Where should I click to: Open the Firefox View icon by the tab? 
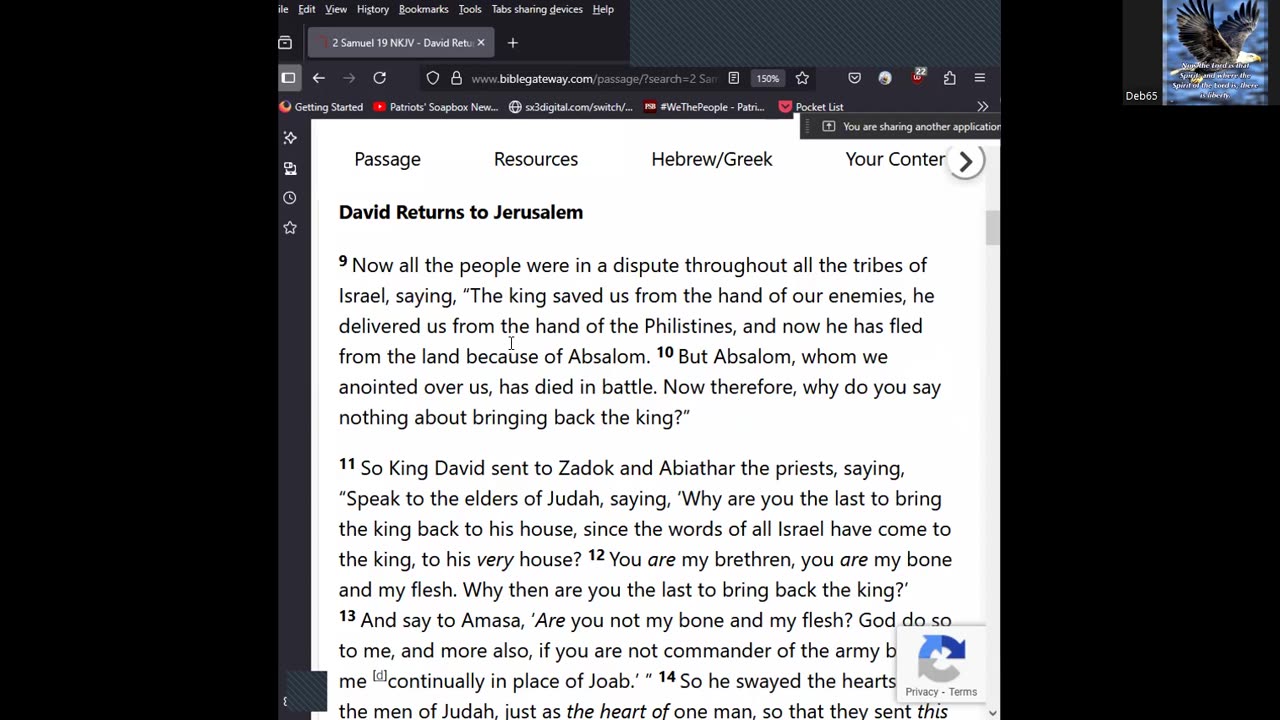pyautogui.click(x=285, y=43)
